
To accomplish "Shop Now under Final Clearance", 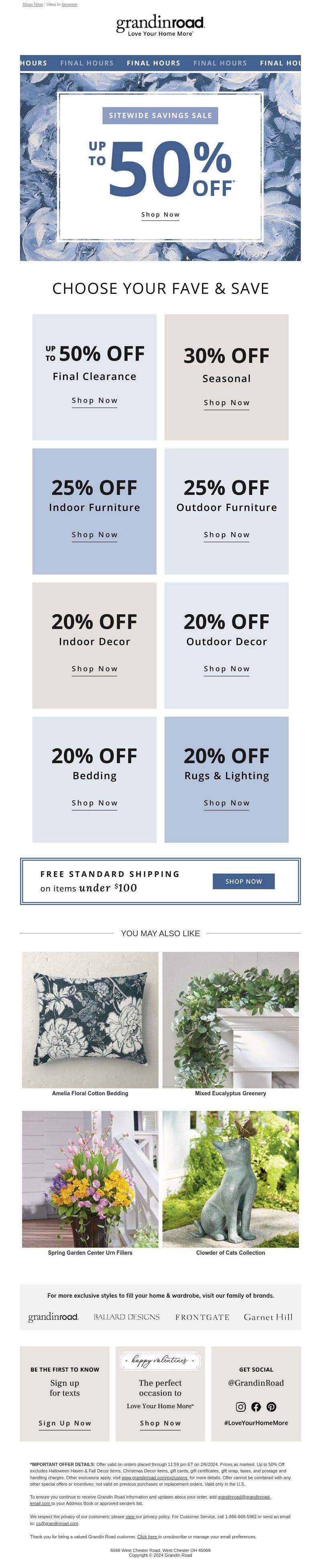I will tap(94, 400).
